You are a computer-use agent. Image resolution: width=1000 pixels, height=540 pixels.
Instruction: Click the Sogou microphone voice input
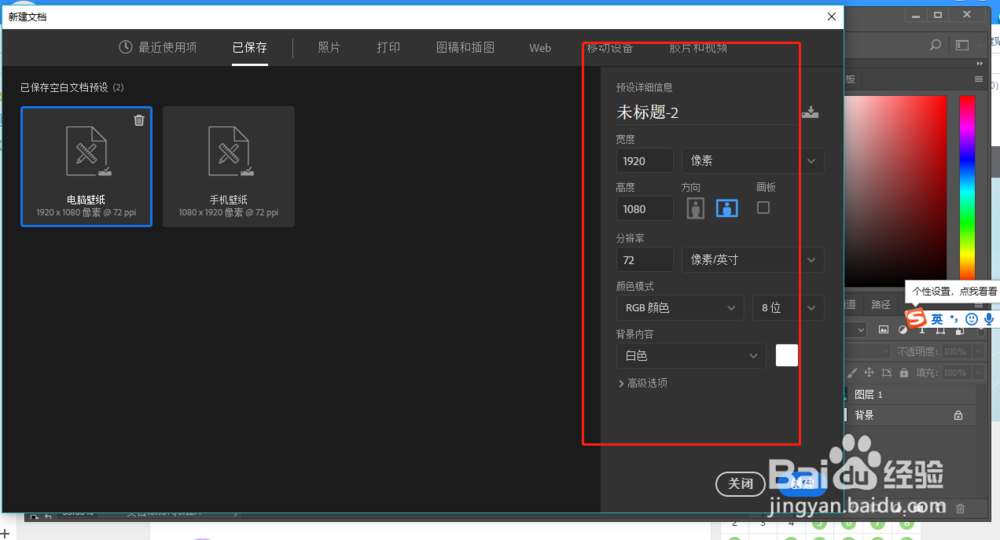coord(989,319)
